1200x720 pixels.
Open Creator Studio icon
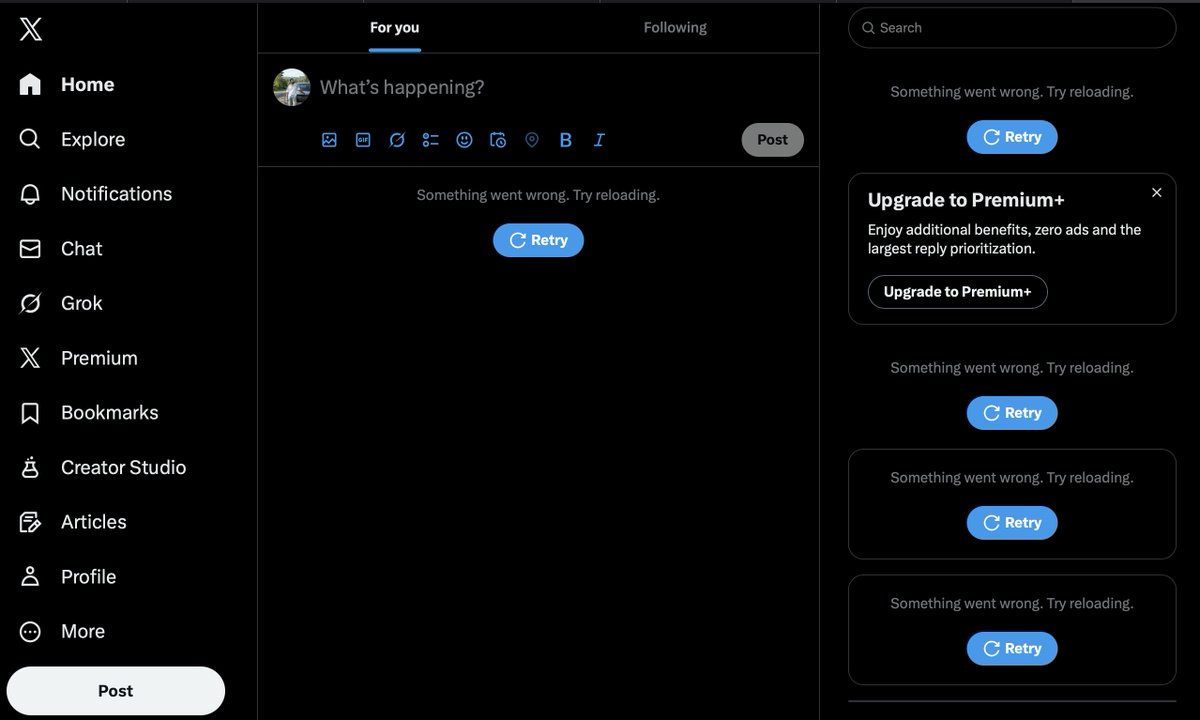coord(30,467)
